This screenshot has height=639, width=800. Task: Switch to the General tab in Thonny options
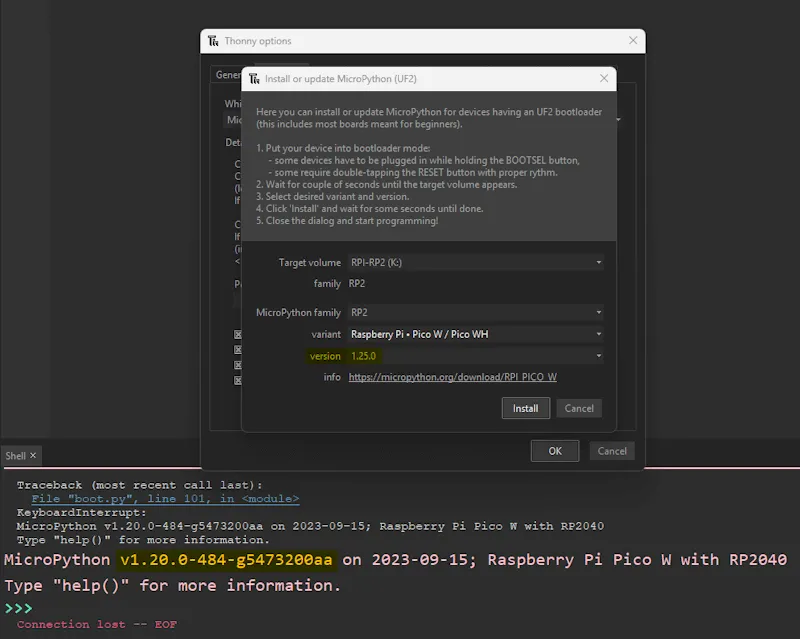point(227,74)
